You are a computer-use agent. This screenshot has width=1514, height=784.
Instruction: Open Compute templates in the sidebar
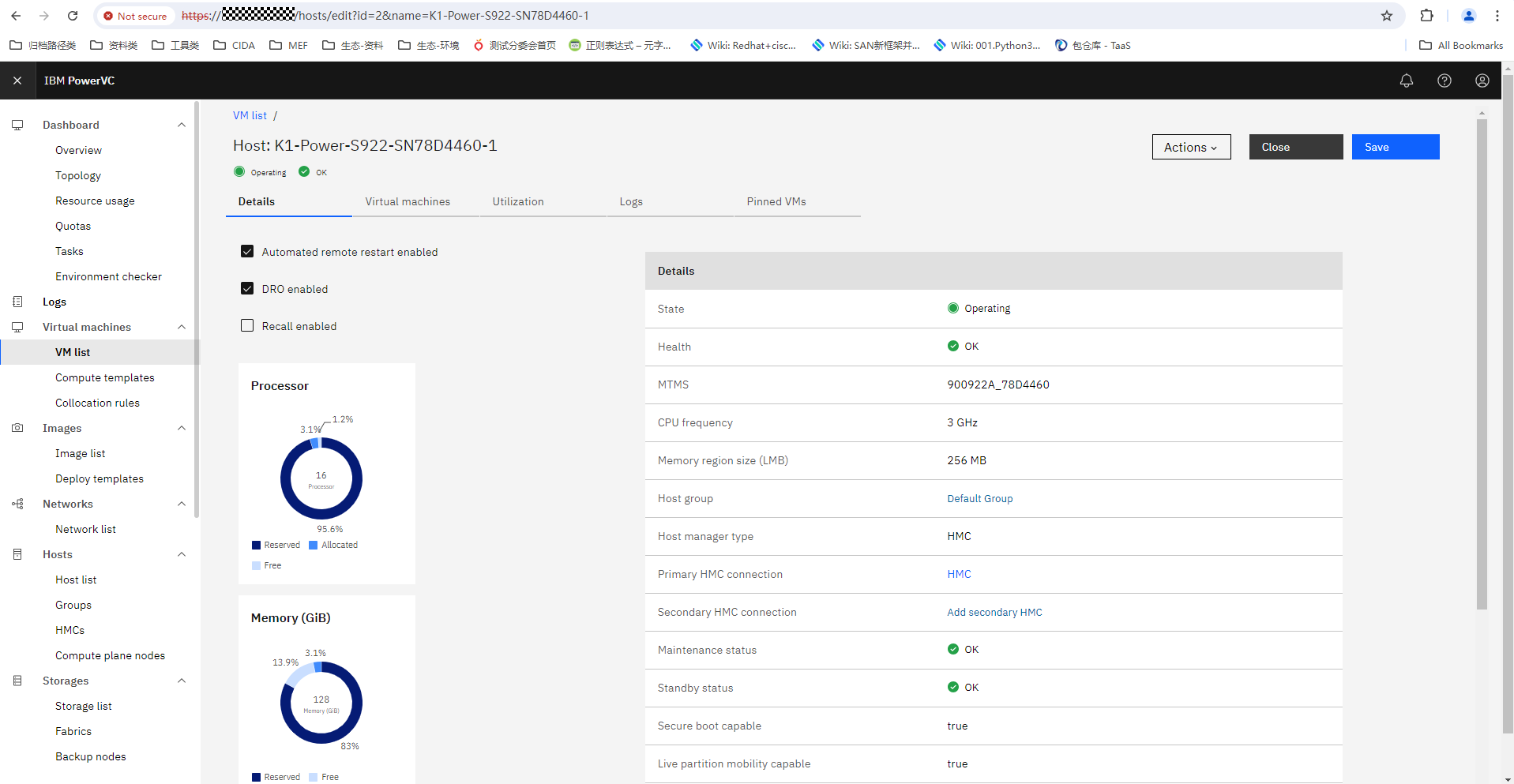[105, 377]
